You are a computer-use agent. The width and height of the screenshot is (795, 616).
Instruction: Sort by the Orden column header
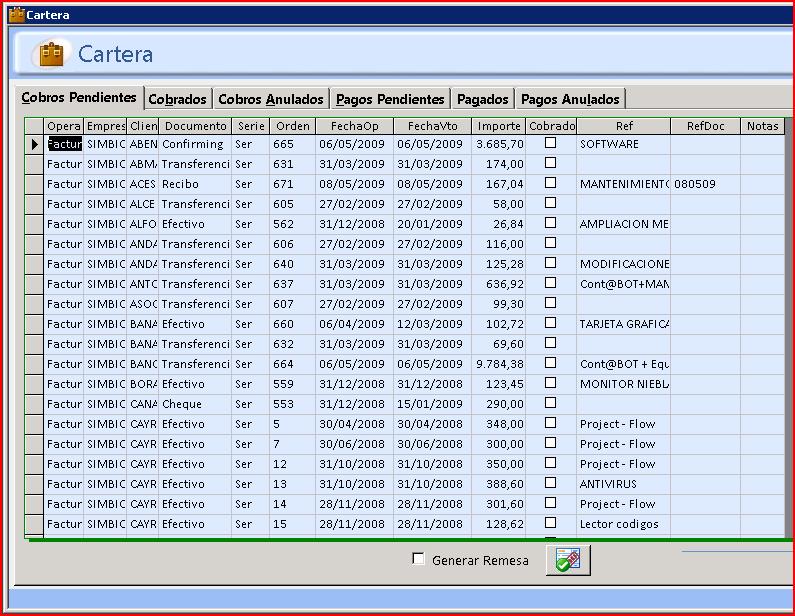[x=293, y=126]
